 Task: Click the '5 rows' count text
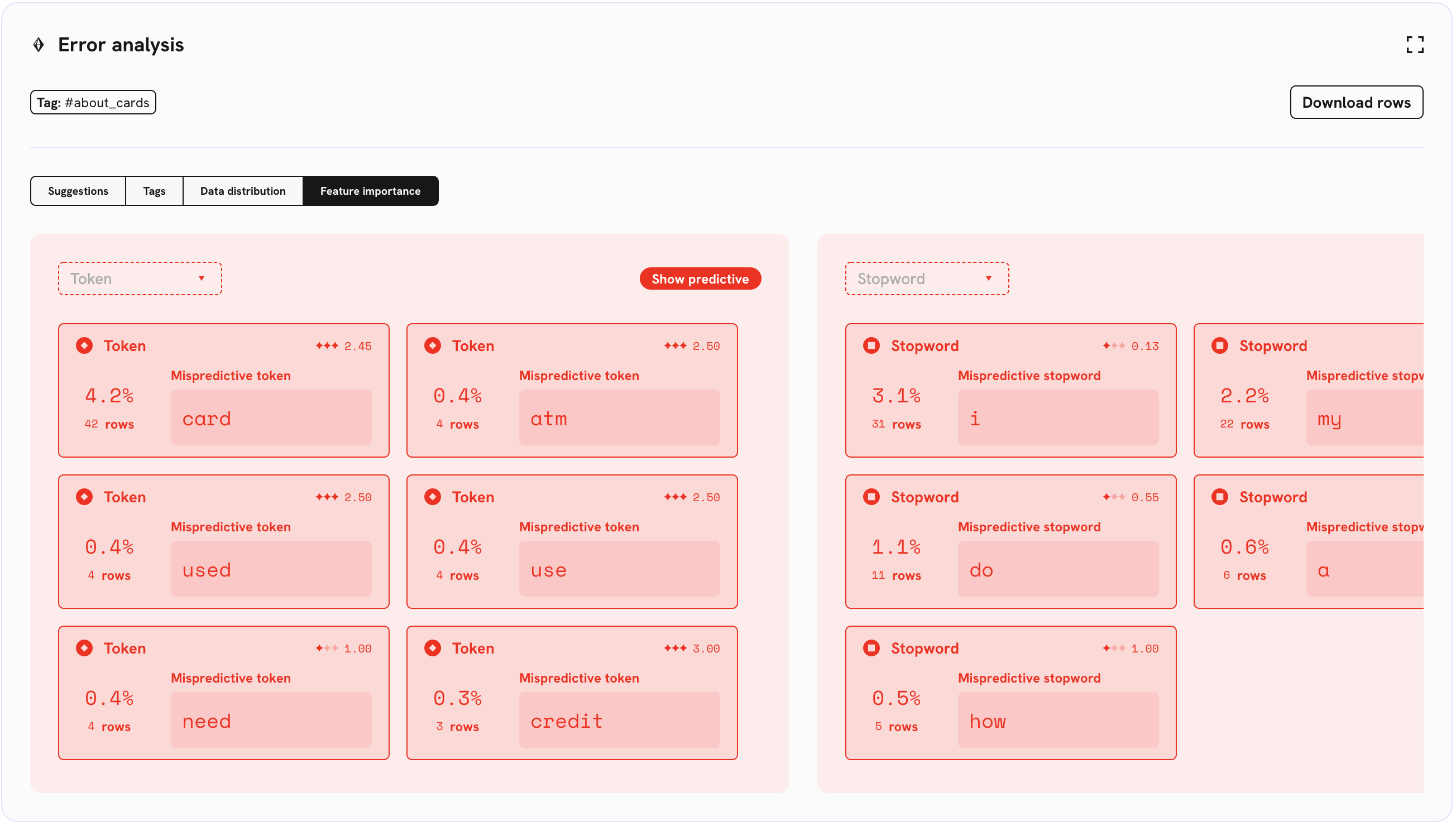pyautogui.click(x=897, y=728)
